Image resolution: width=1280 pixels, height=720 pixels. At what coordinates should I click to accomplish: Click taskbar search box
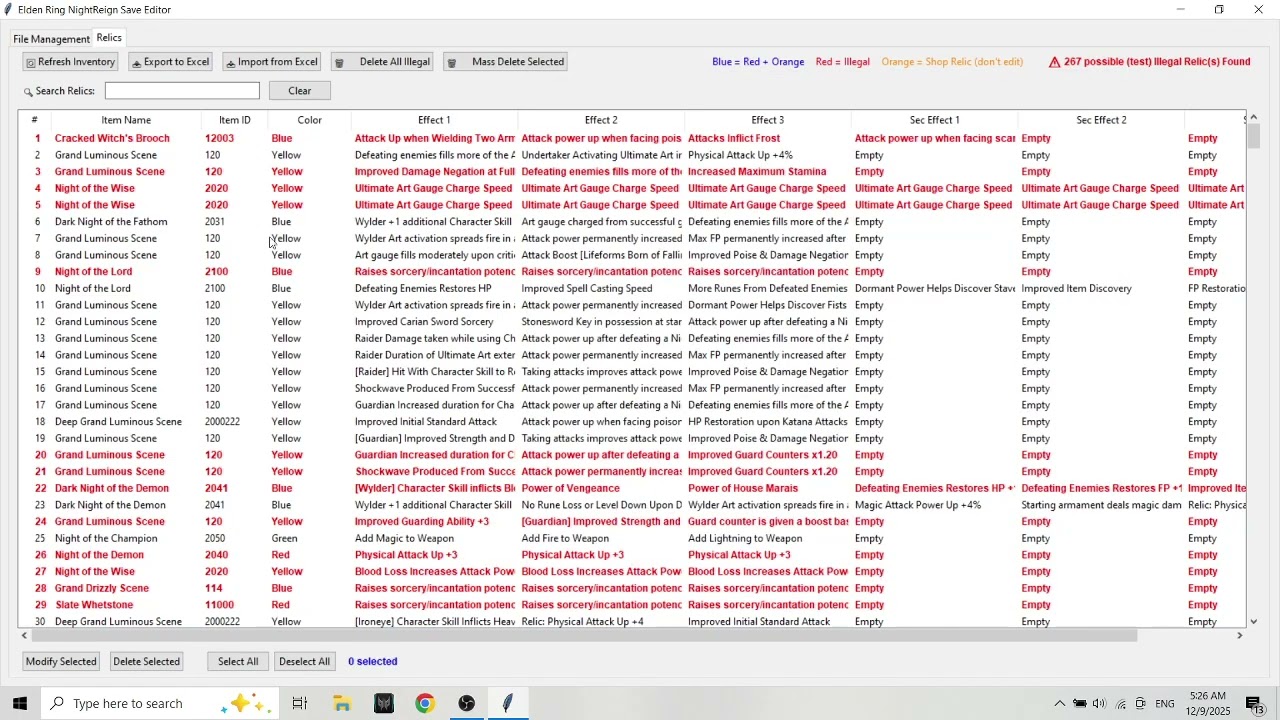coord(158,704)
